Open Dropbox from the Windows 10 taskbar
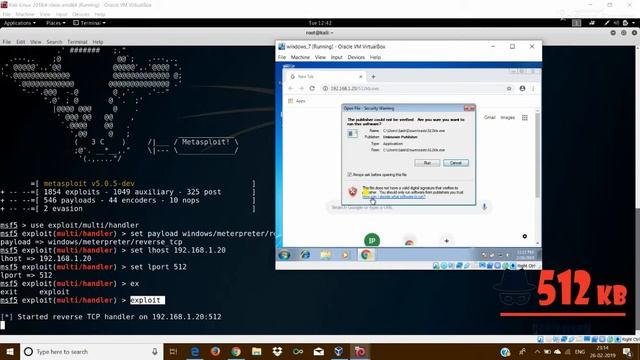The width and height of the screenshot is (640, 360). (x=277, y=351)
